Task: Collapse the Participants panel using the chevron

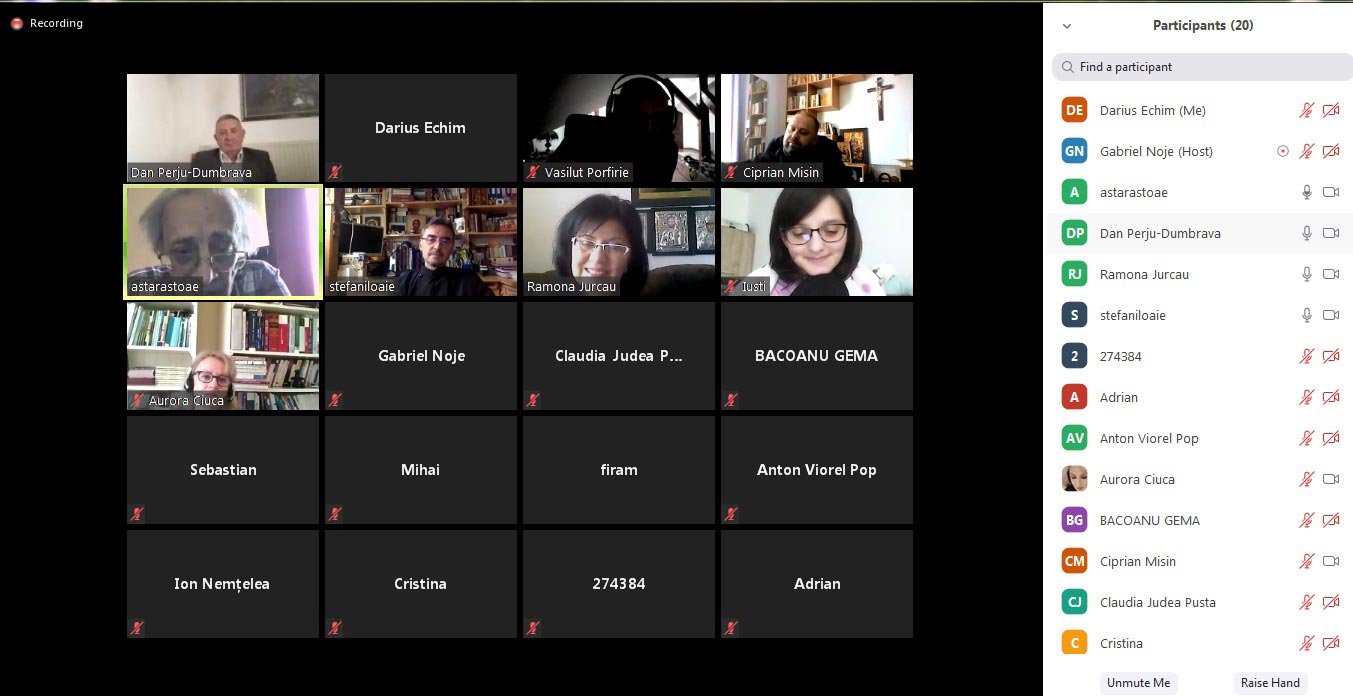Action: pyautogui.click(x=1067, y=26)
